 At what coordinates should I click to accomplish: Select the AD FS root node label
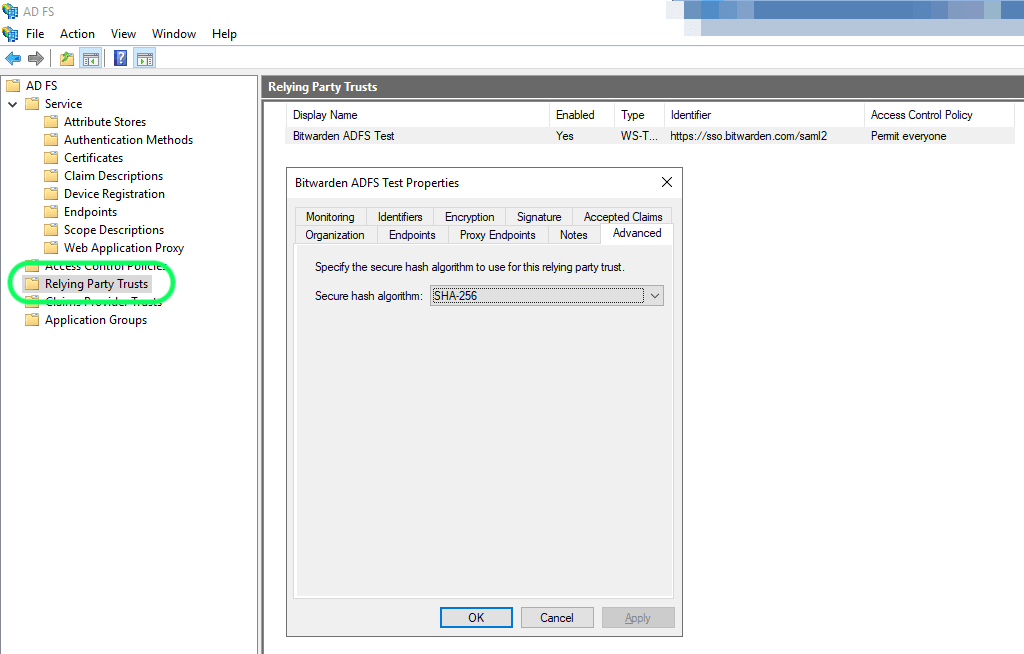(x=41, y=86)
